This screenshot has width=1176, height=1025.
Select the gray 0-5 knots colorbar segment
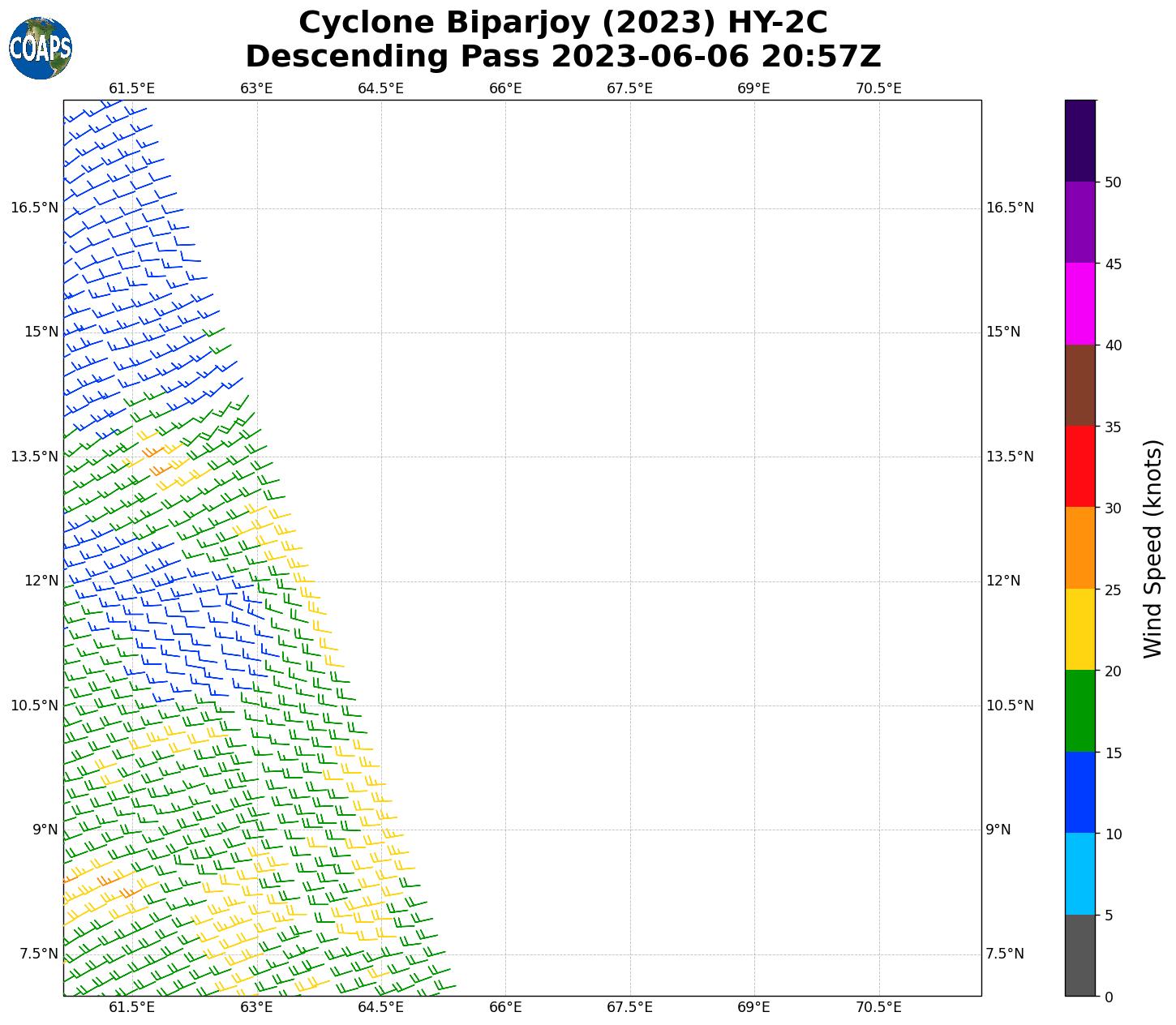(1079, 954)
